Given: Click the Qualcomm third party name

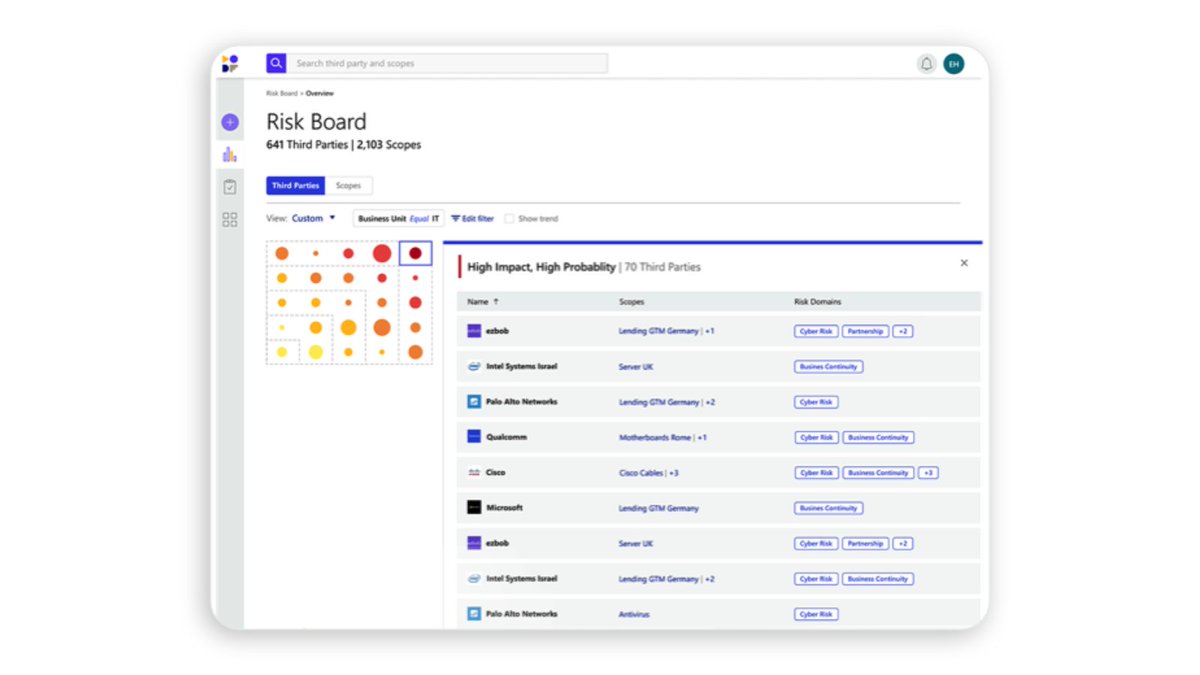Looking at the screenshot, I should pyautogui.click(x=507, y=437).
